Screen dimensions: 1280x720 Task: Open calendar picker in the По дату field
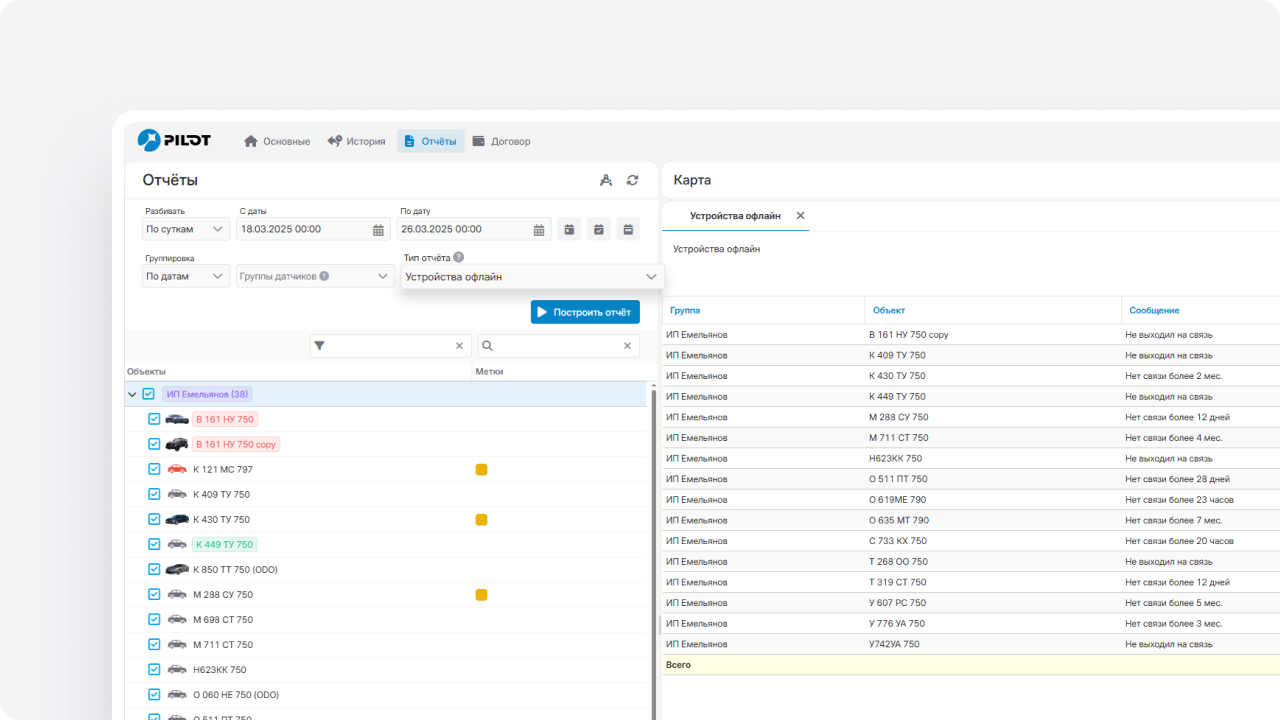pos(539,230)
